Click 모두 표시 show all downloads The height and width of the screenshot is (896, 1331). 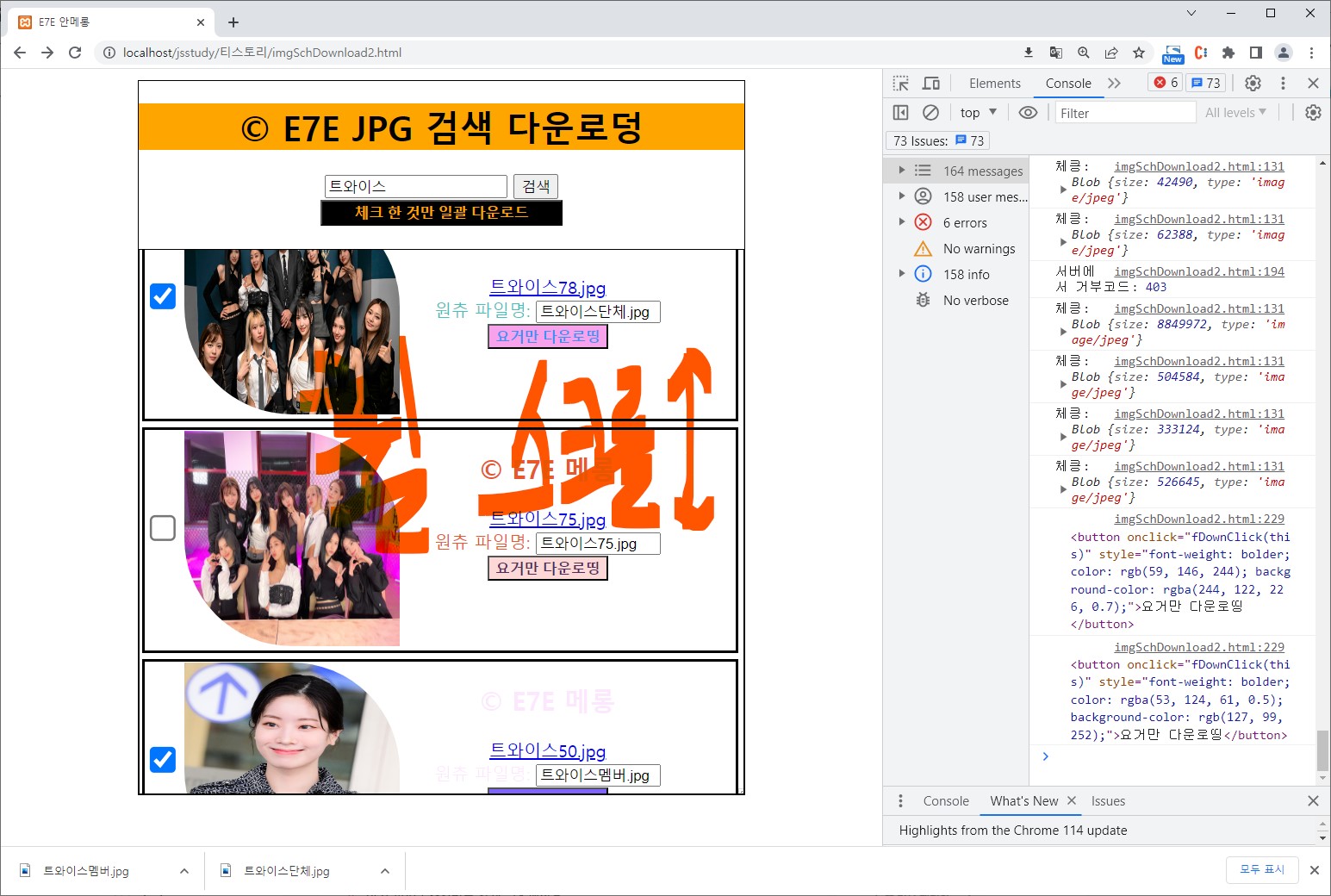(x=1262, y=869)
